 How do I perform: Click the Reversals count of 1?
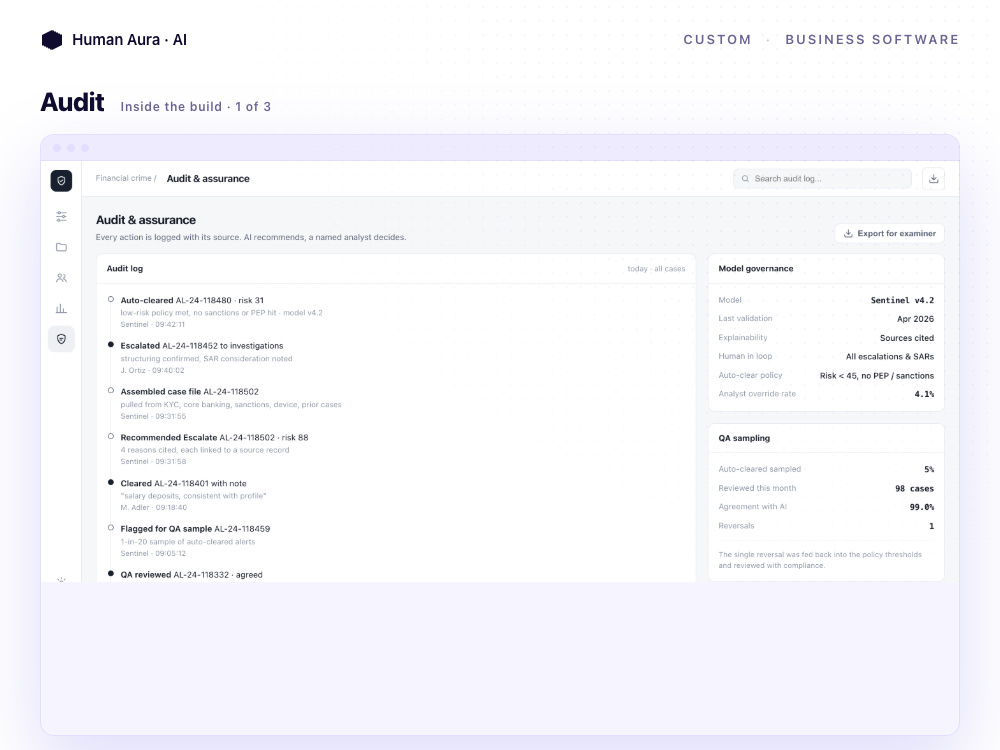coord(931,526)
